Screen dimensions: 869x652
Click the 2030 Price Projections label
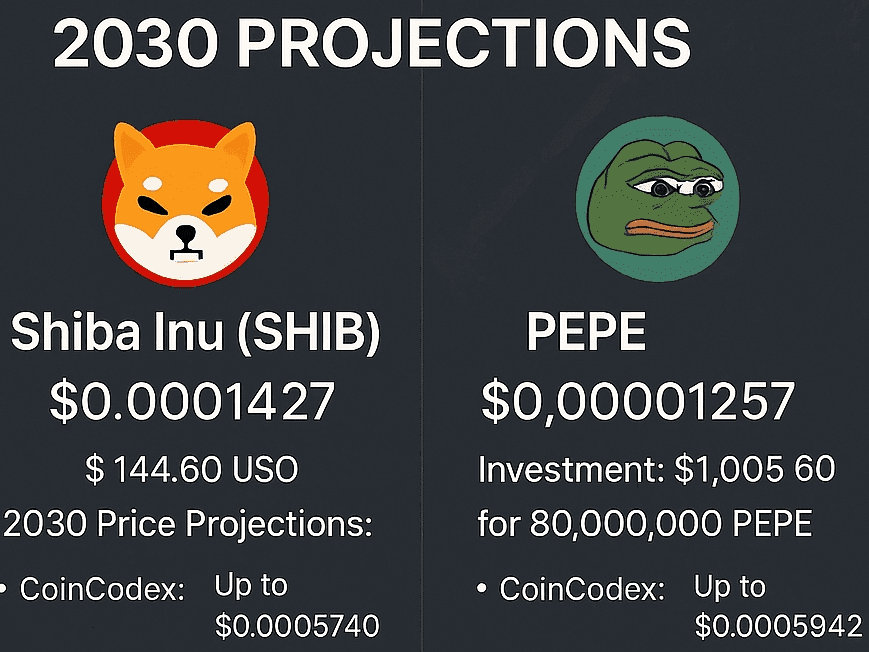[x=189, y=524]
